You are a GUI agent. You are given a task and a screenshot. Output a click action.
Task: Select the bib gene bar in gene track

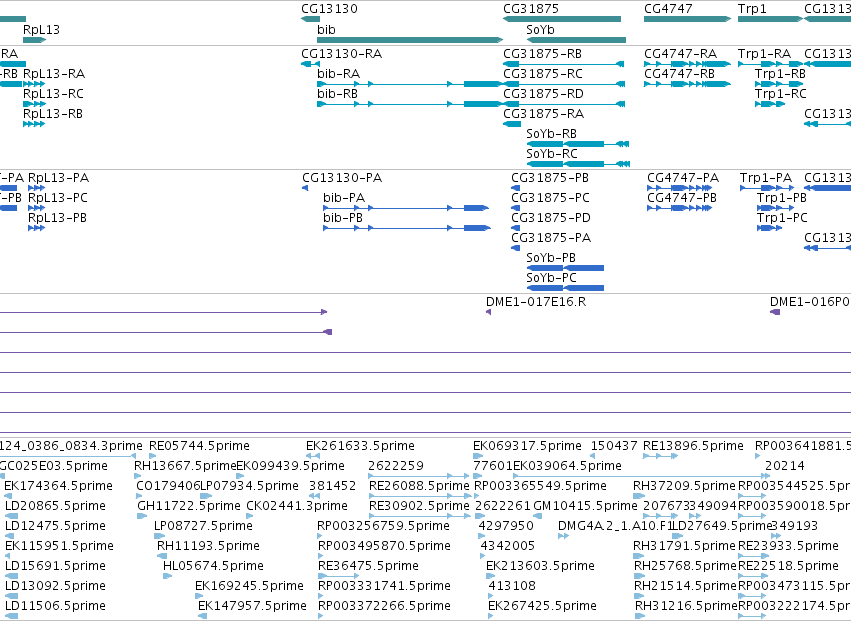click(410, 40)
